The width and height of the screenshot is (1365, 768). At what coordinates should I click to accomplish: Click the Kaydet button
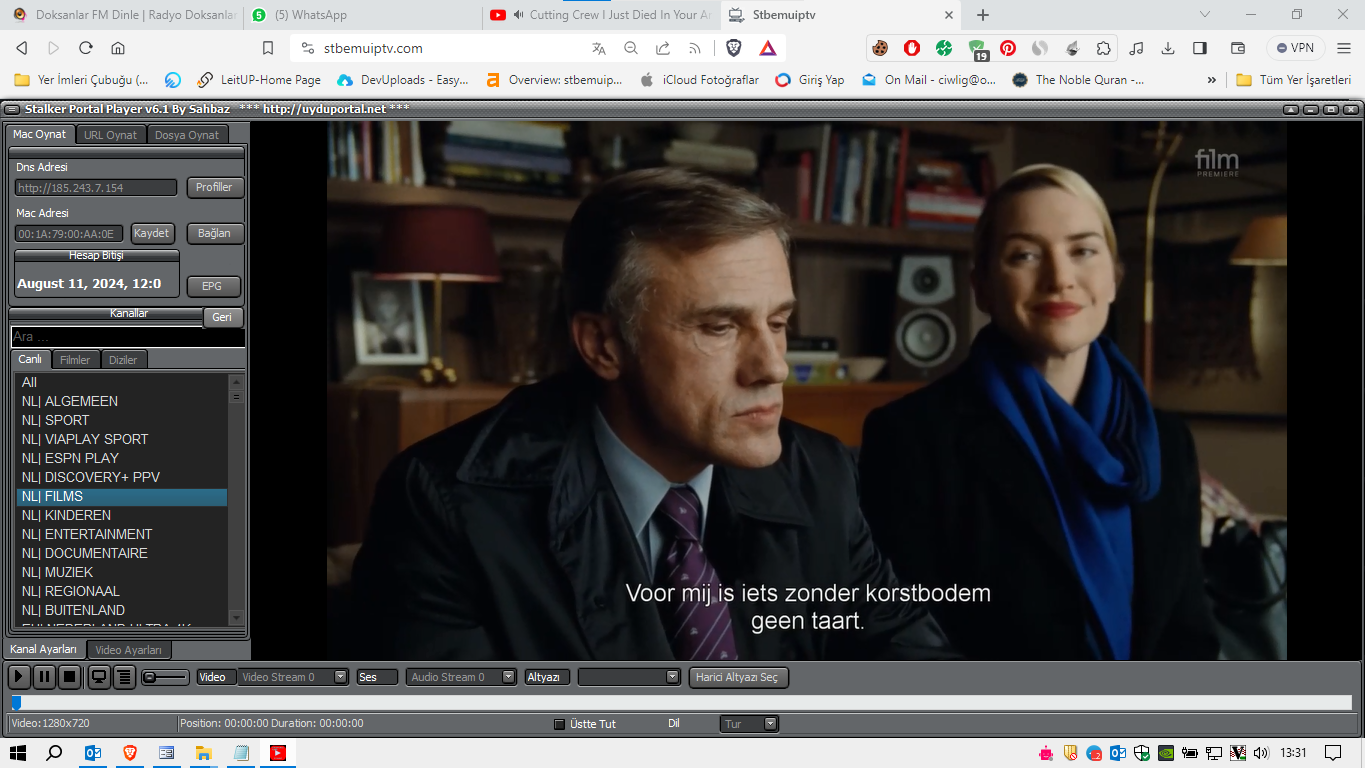[x=152, y=233]
